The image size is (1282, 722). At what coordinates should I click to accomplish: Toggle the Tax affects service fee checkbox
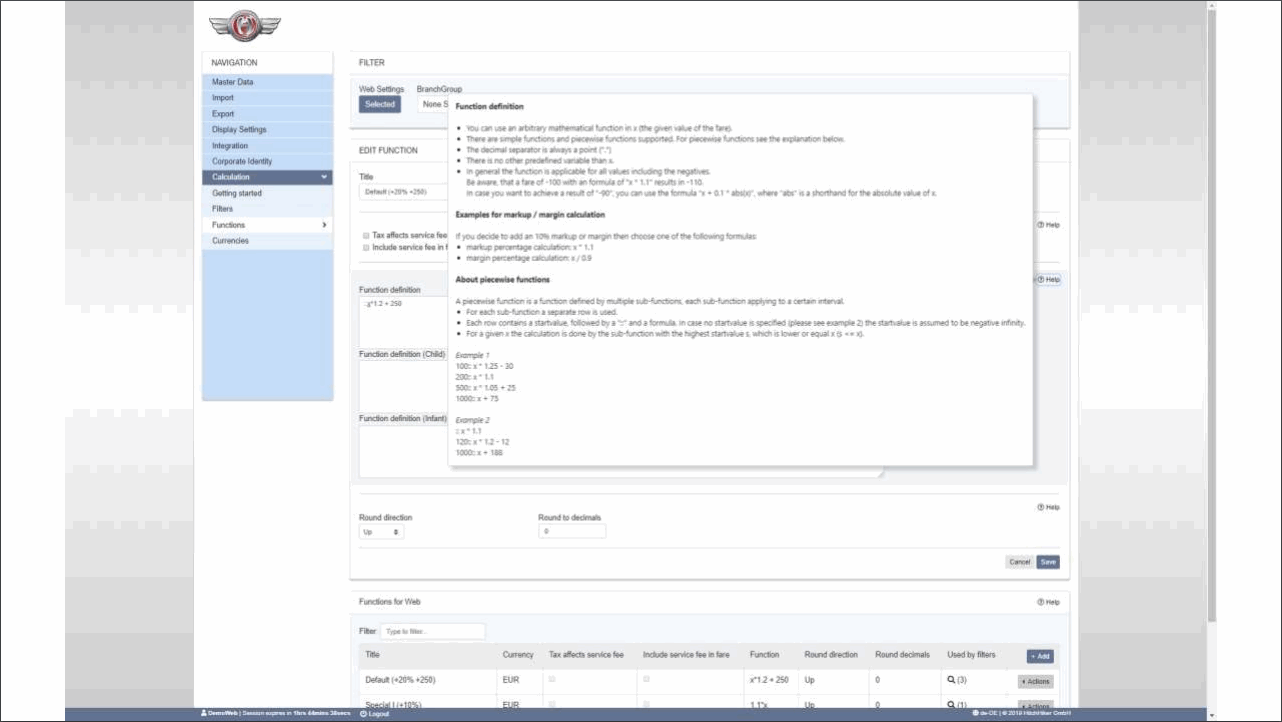366,235
